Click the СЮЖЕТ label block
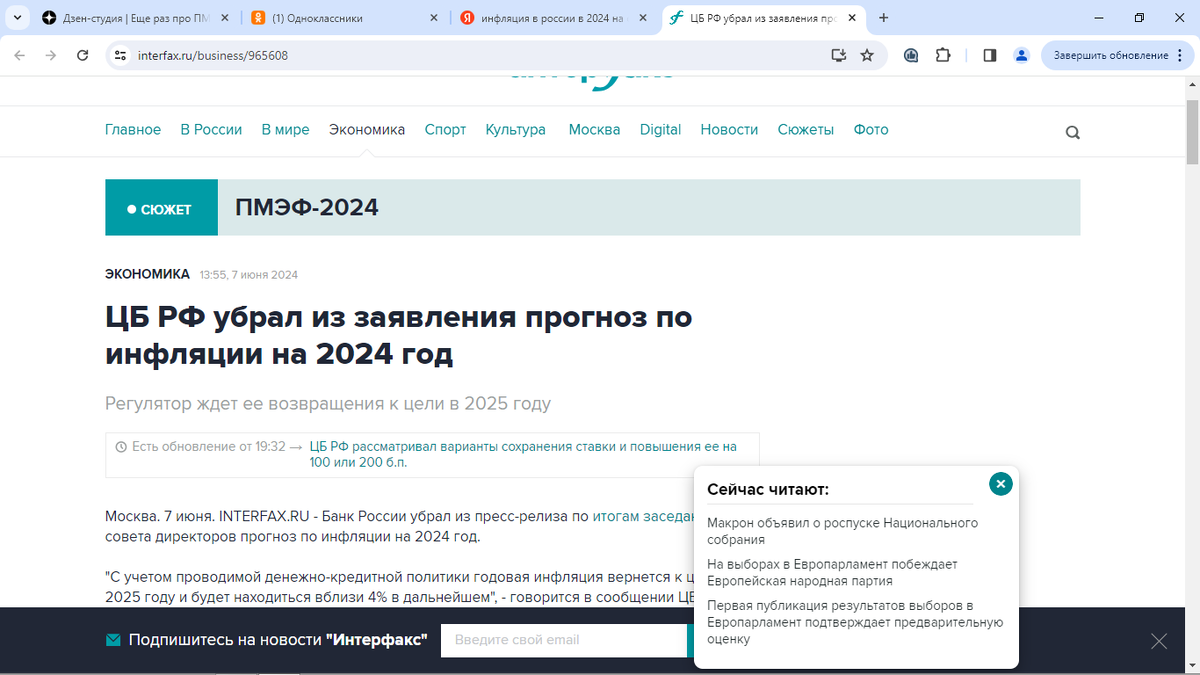The image size is (1200, 675). (x=161, y=208)
